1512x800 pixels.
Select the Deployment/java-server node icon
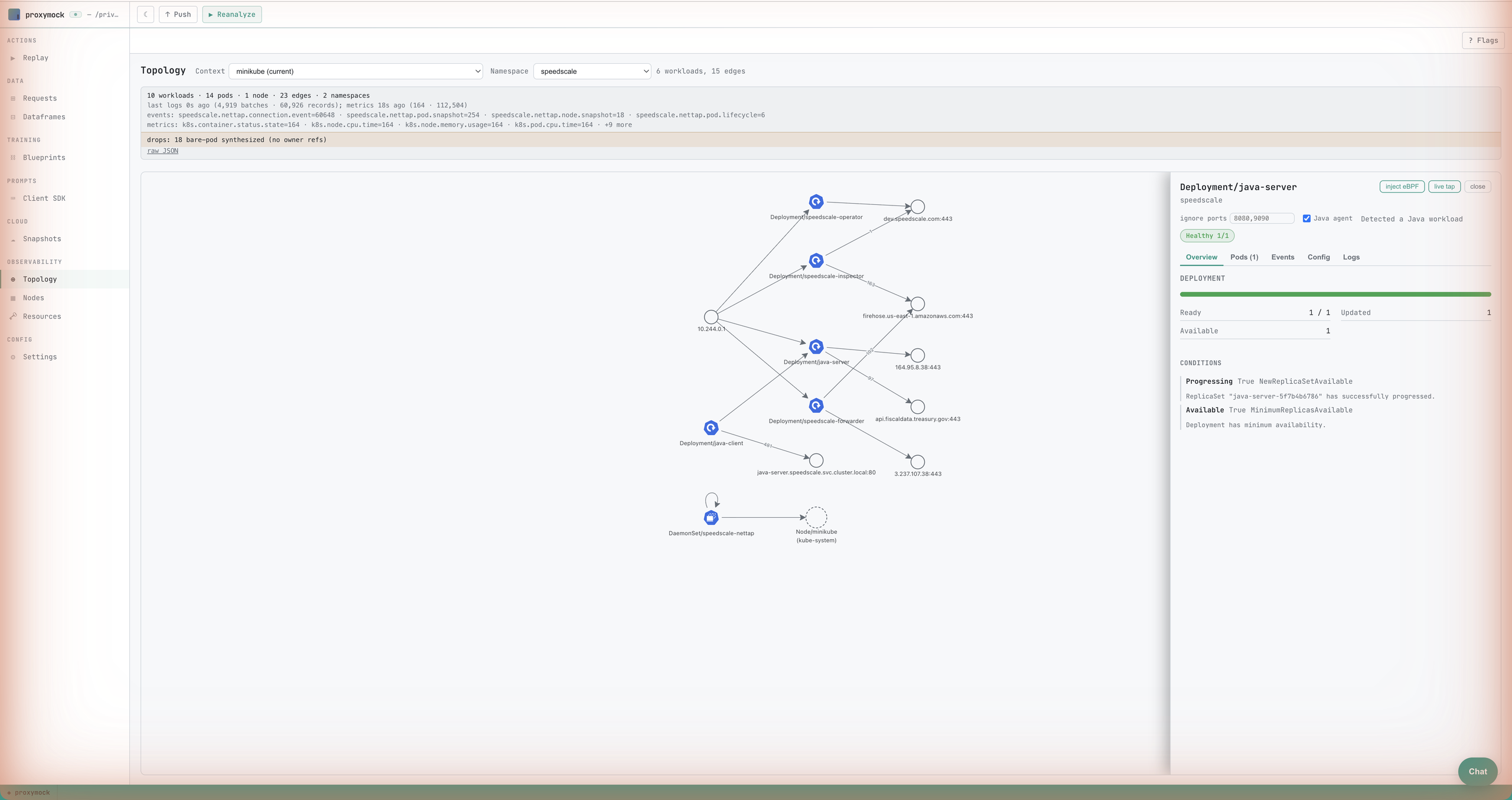pyautogui.click(x=816, y=347)
